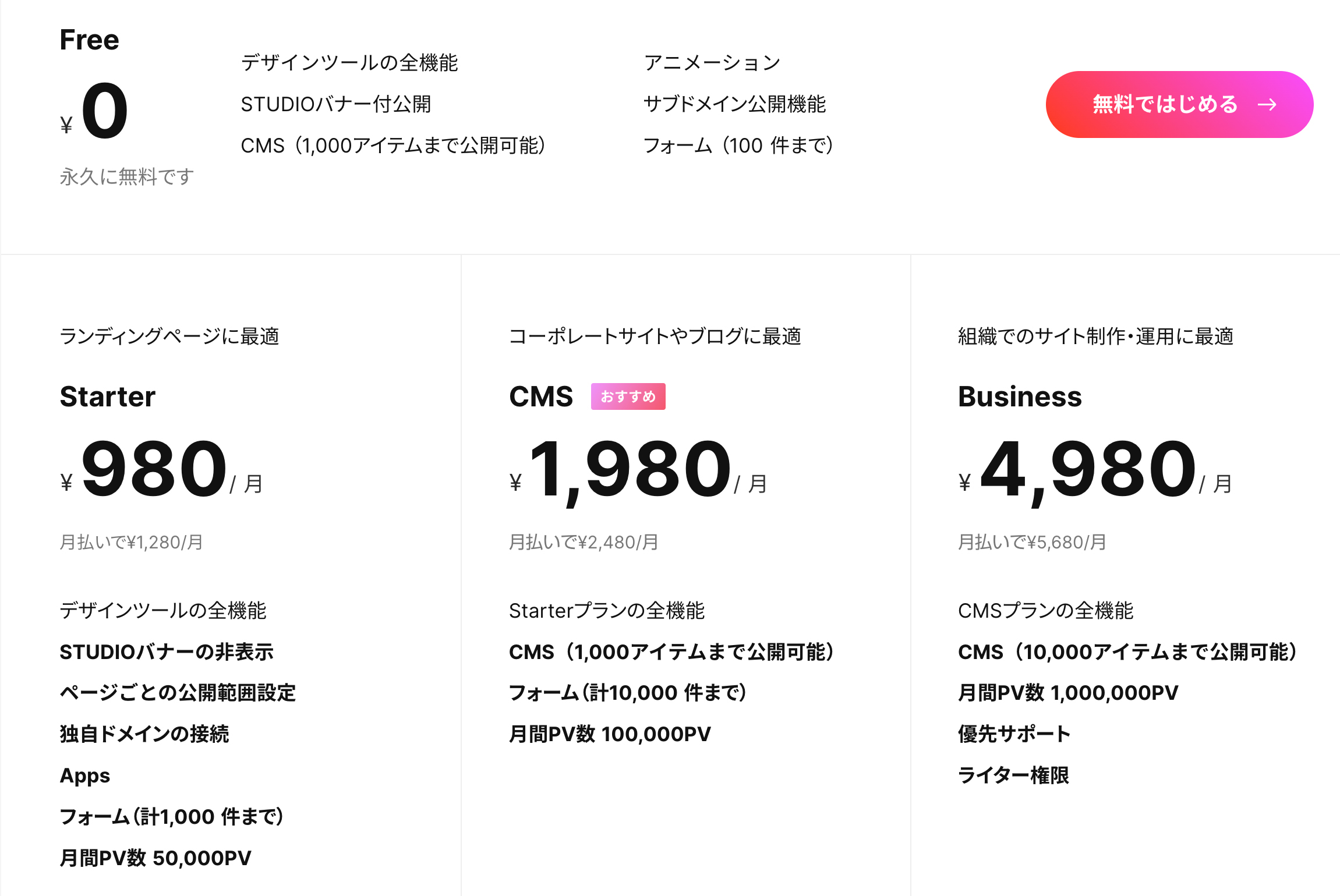Click the 月払いで¥1,280/月 note
This screenshot has height=896, width=1340.
point(132,542)
